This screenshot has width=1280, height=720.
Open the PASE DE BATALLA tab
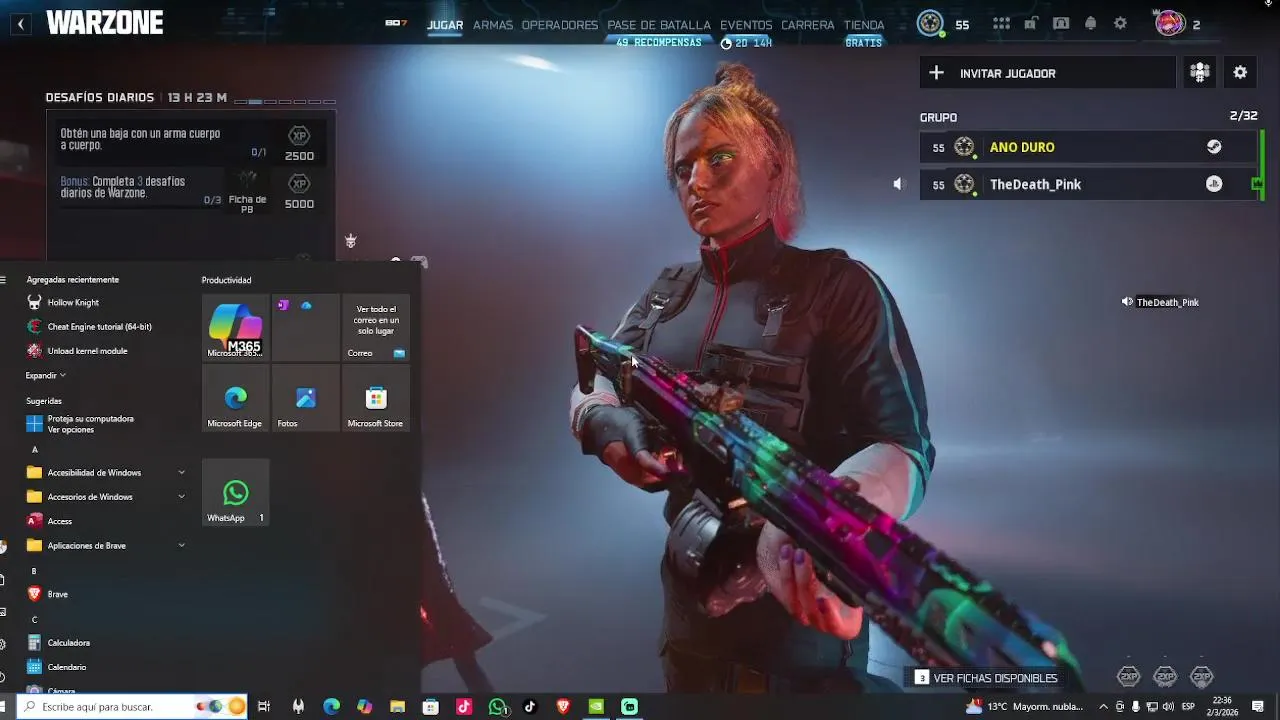(x=659, y=25)
